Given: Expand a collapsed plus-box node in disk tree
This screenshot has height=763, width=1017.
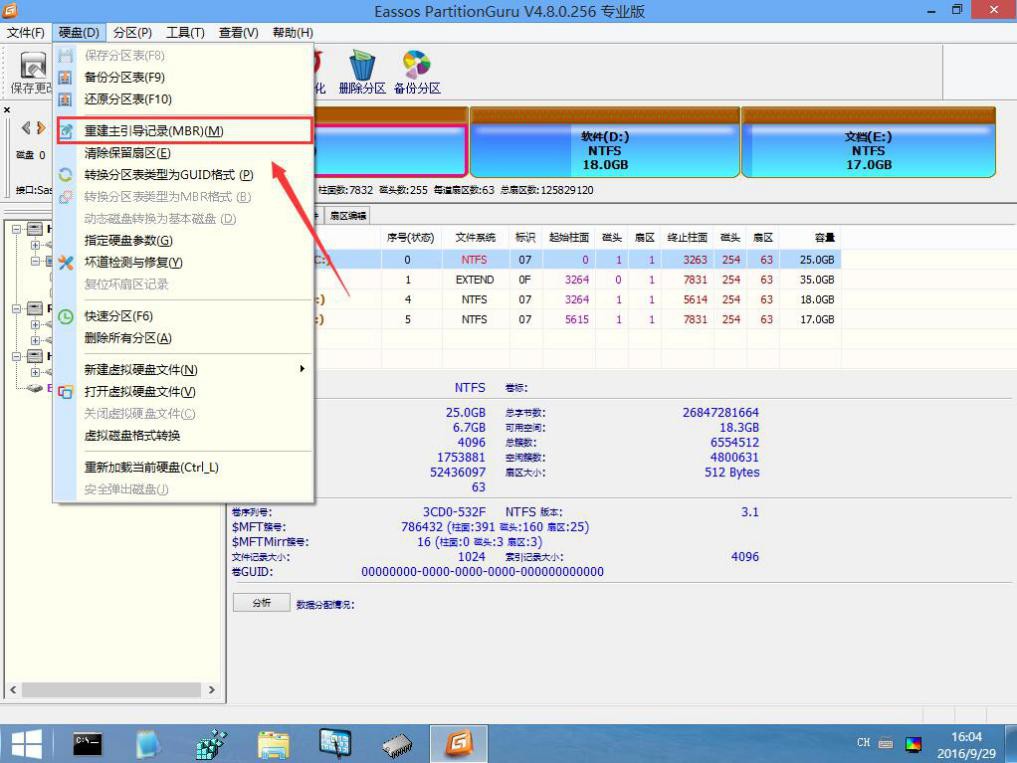Looking at the screenshot, I should [x=35, y=243].
